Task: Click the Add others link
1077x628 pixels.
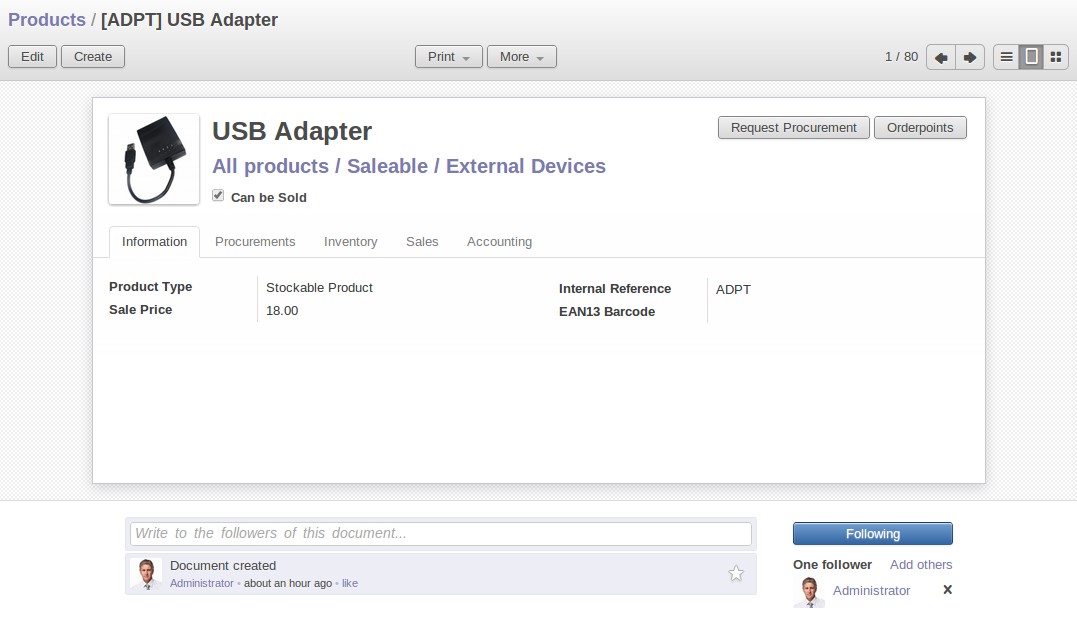Action: pyautogui.click(x=920, y=565)
